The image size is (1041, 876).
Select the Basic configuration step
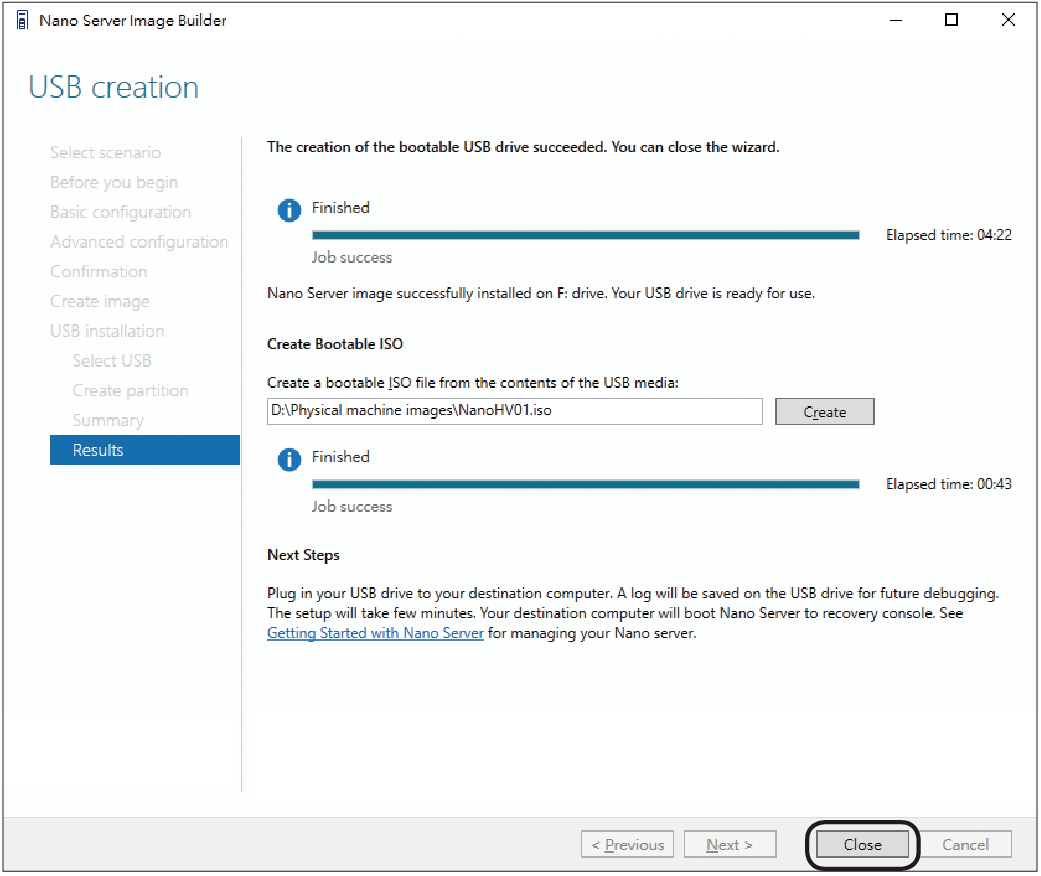[121, 212]
